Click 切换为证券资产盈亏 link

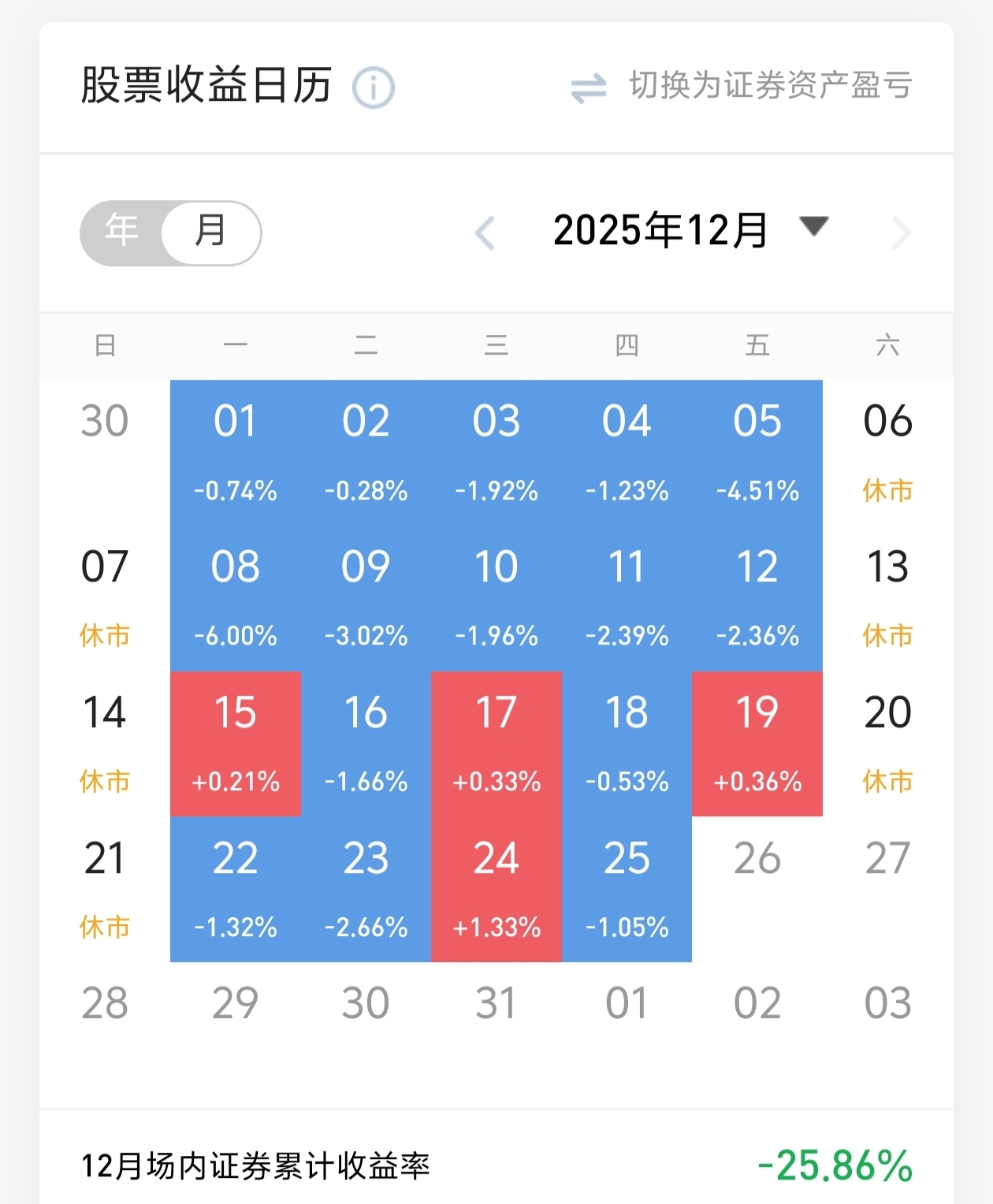(x=771, y=86)
